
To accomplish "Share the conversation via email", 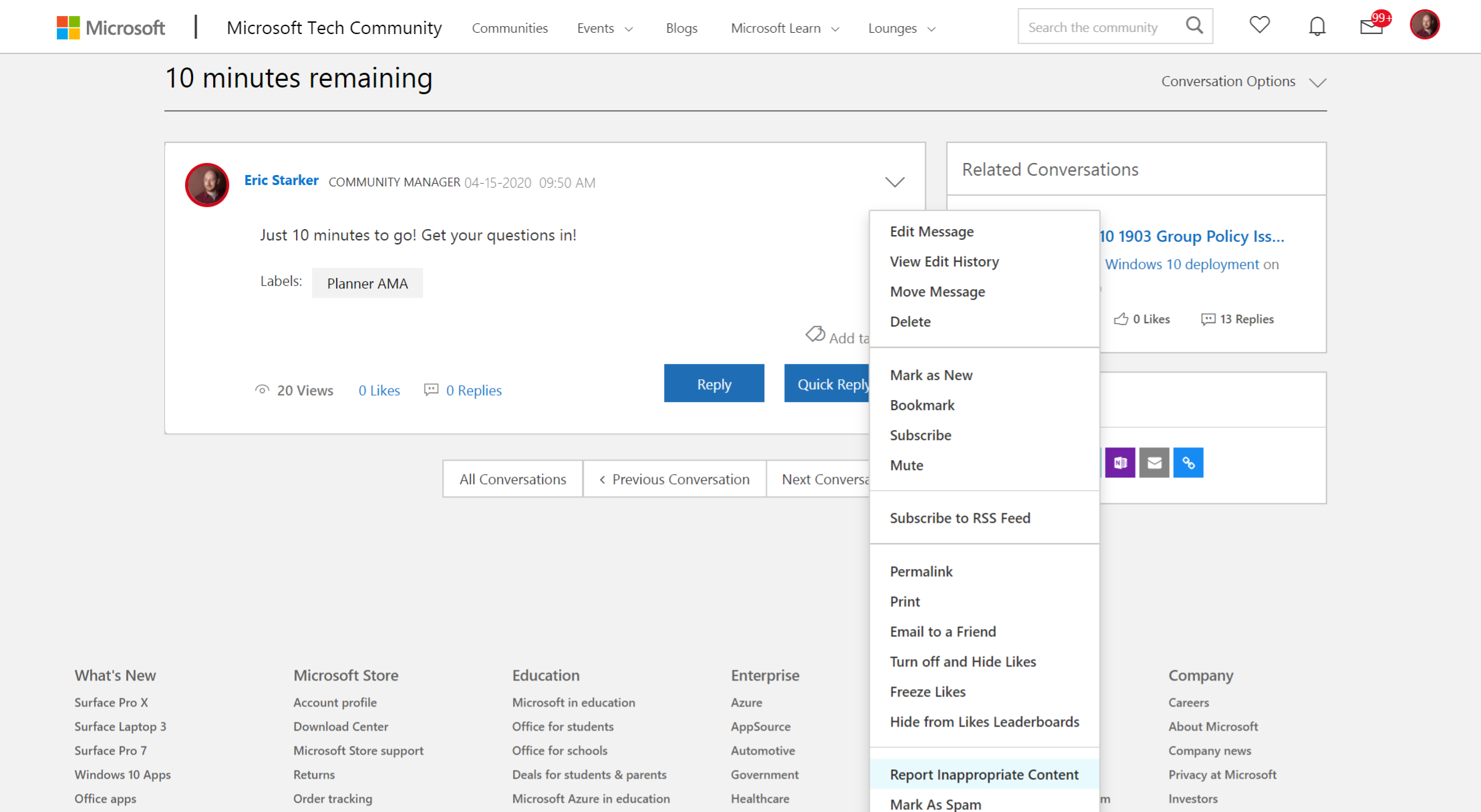I will [1154, 462].
